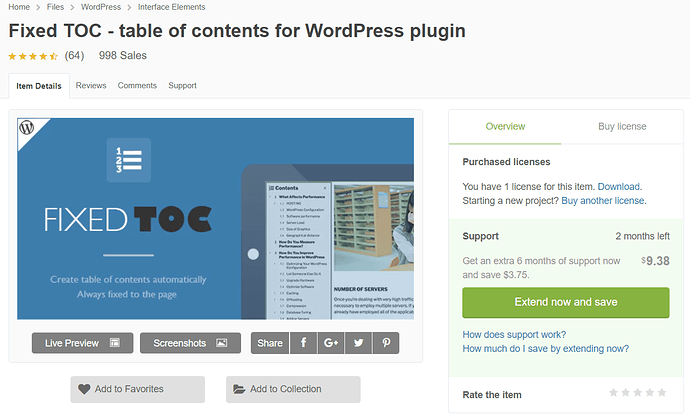The width and height of the screenshot is (690, 417).
Task: View the Screenshots gallery
Action: click(190, 343)
